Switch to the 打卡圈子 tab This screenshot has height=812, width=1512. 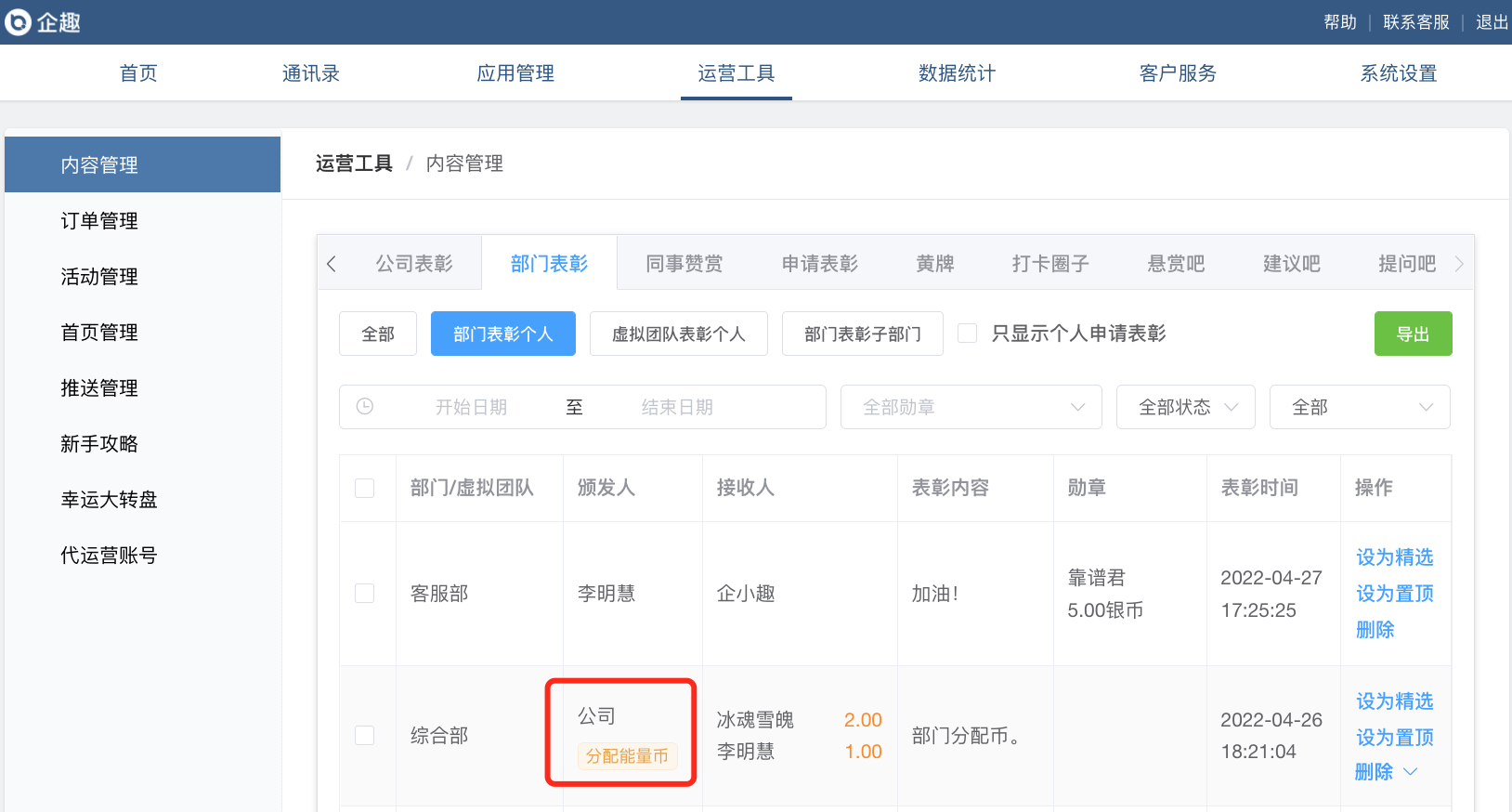click(x=1050, y=263)
